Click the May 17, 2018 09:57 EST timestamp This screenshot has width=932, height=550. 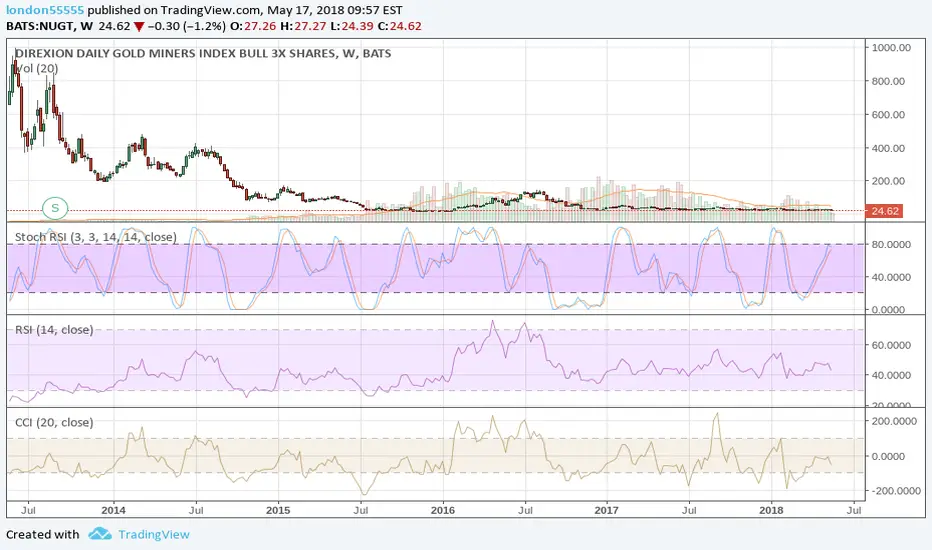click(x=335, y=10)
